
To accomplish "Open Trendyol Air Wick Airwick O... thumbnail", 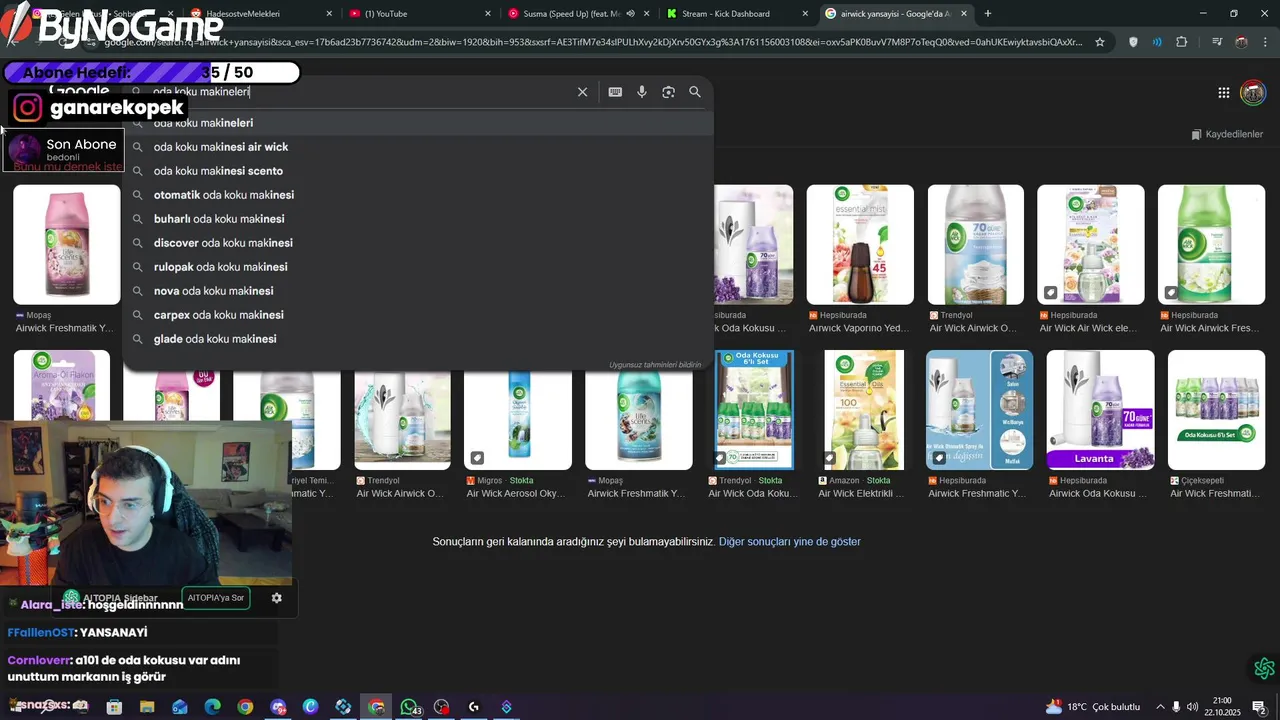I will 975,245.
